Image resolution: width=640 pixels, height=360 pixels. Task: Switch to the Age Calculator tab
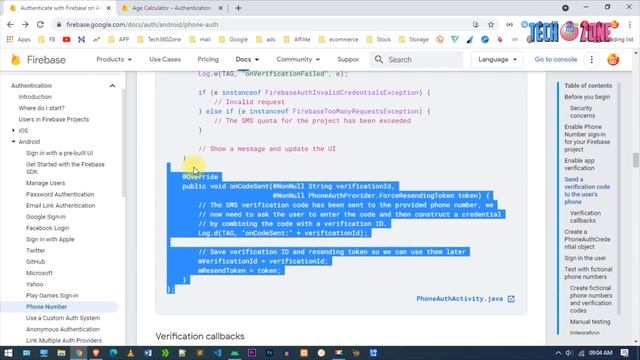tap(171, 8)
